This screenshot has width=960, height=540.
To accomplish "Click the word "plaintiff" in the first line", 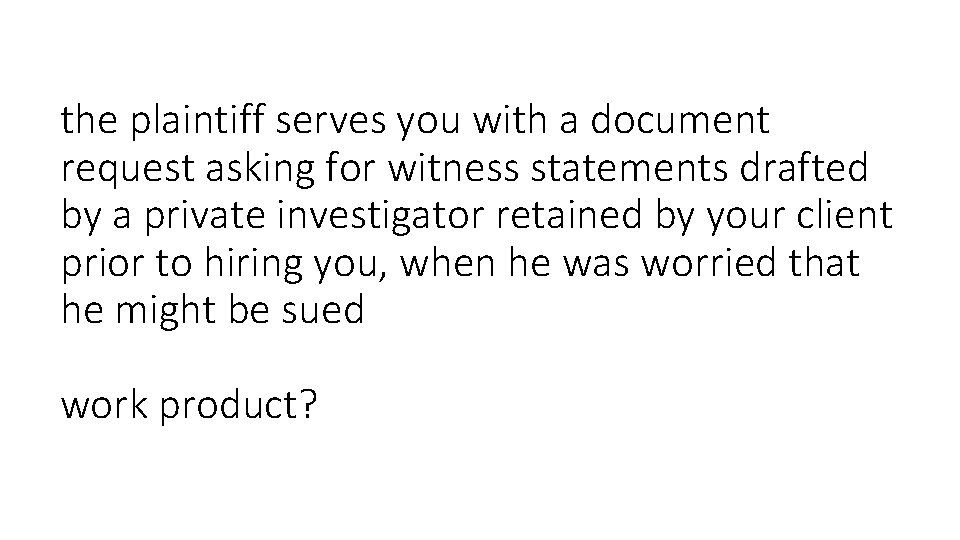I will (x=197, y=121).
